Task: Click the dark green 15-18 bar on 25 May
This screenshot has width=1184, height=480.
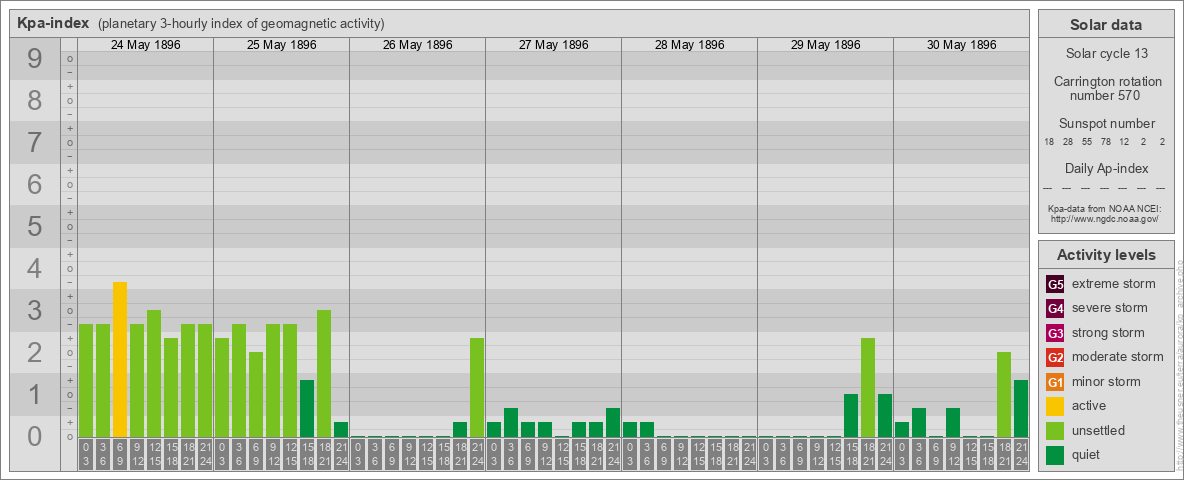Action: point(307,408)
